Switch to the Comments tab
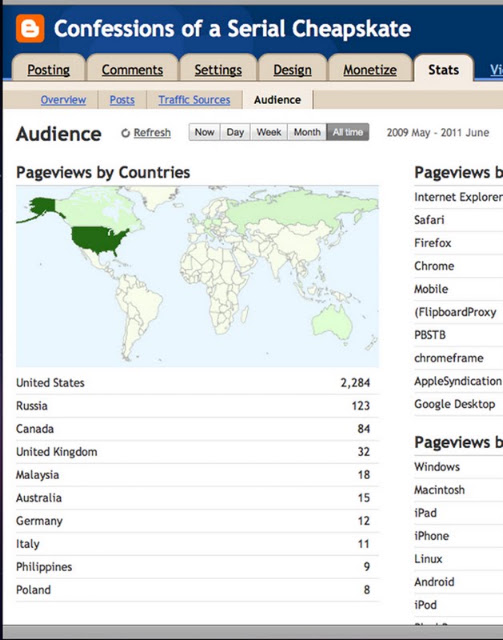Screen dimensions: 503x640 click(x=132, y=70)
